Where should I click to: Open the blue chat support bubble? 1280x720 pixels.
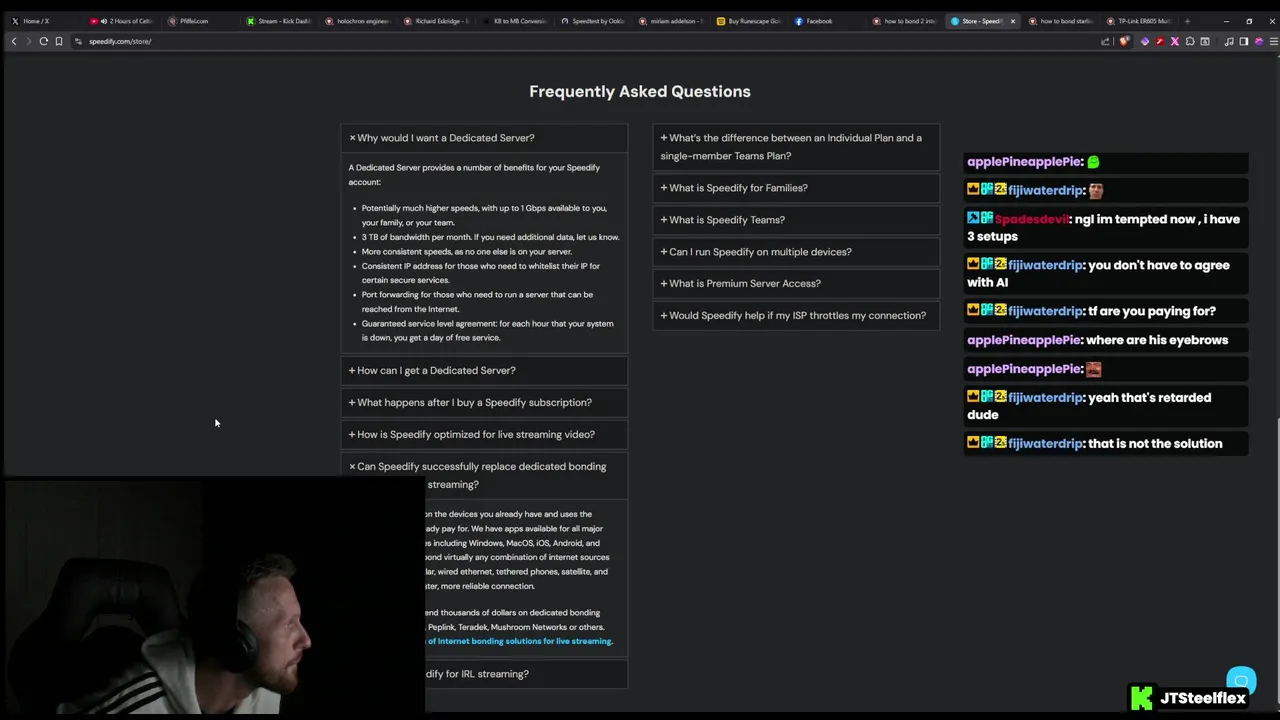pyautogui.click(x=1241, y=682)
